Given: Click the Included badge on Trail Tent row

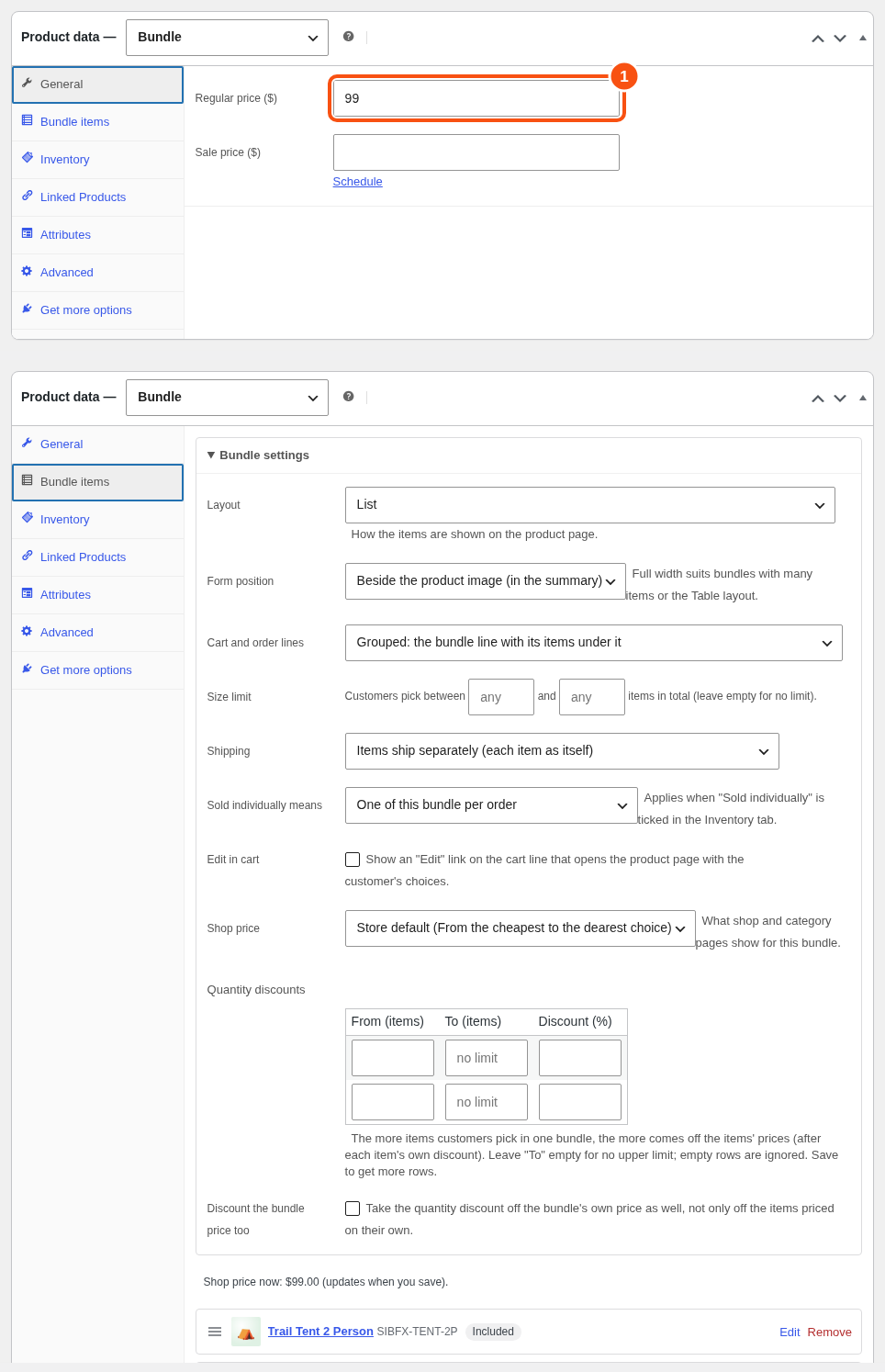Looking at the screenshot, I should tap(493, 1332).
